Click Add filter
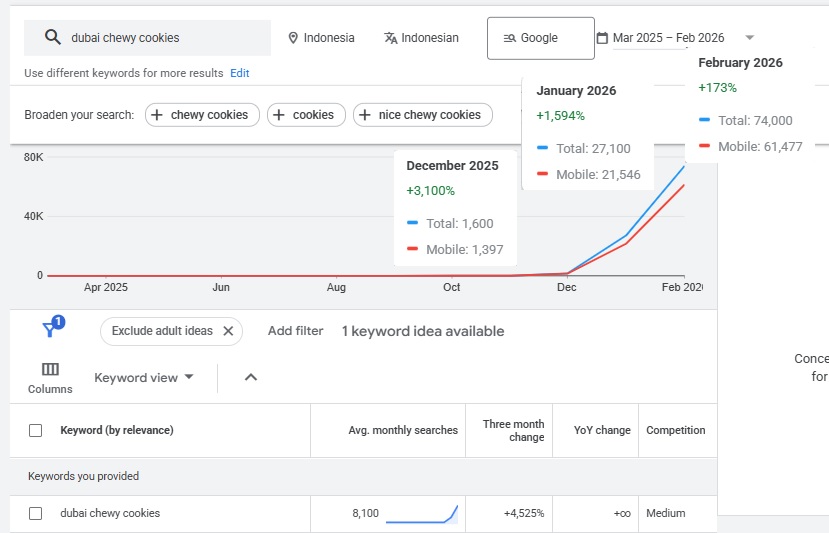The image size is (829, 533). (295, 331)
